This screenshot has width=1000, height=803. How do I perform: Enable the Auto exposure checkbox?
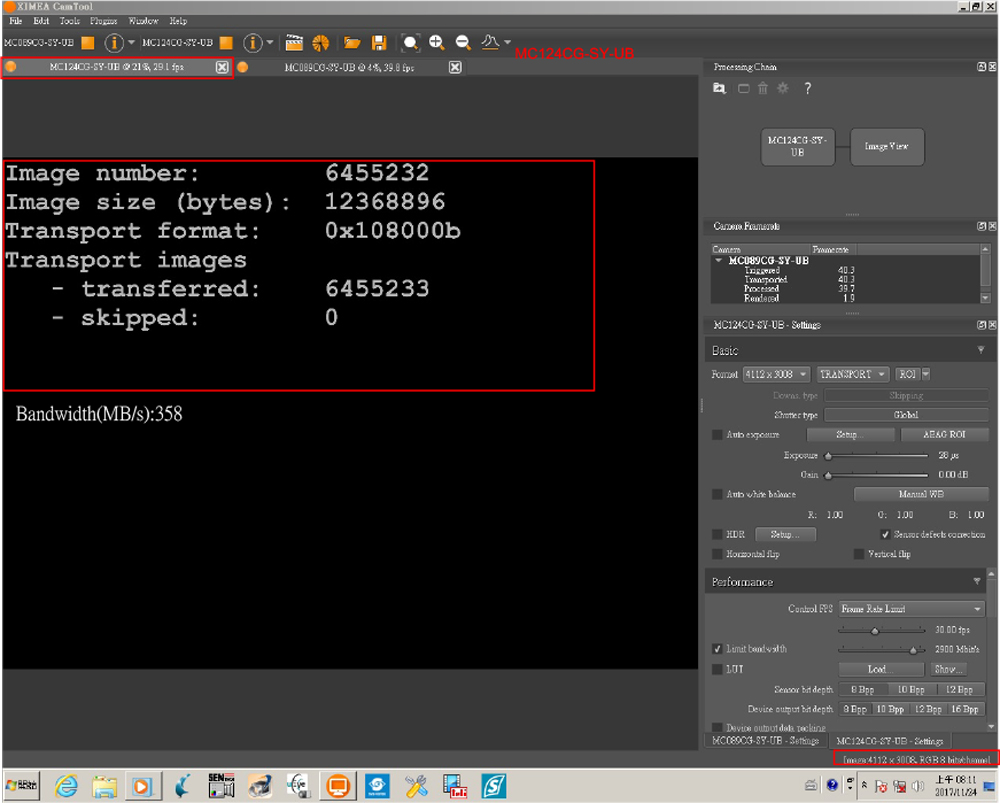[717, 435]
